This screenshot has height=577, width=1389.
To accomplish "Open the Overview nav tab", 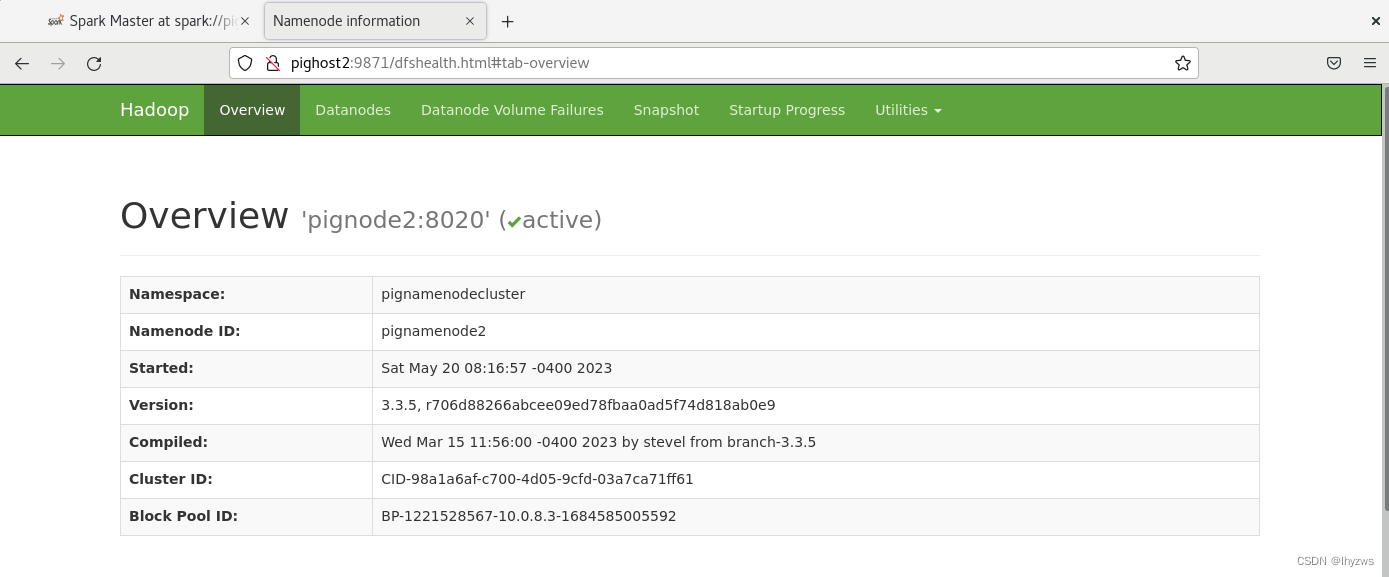I will point(252,110).
